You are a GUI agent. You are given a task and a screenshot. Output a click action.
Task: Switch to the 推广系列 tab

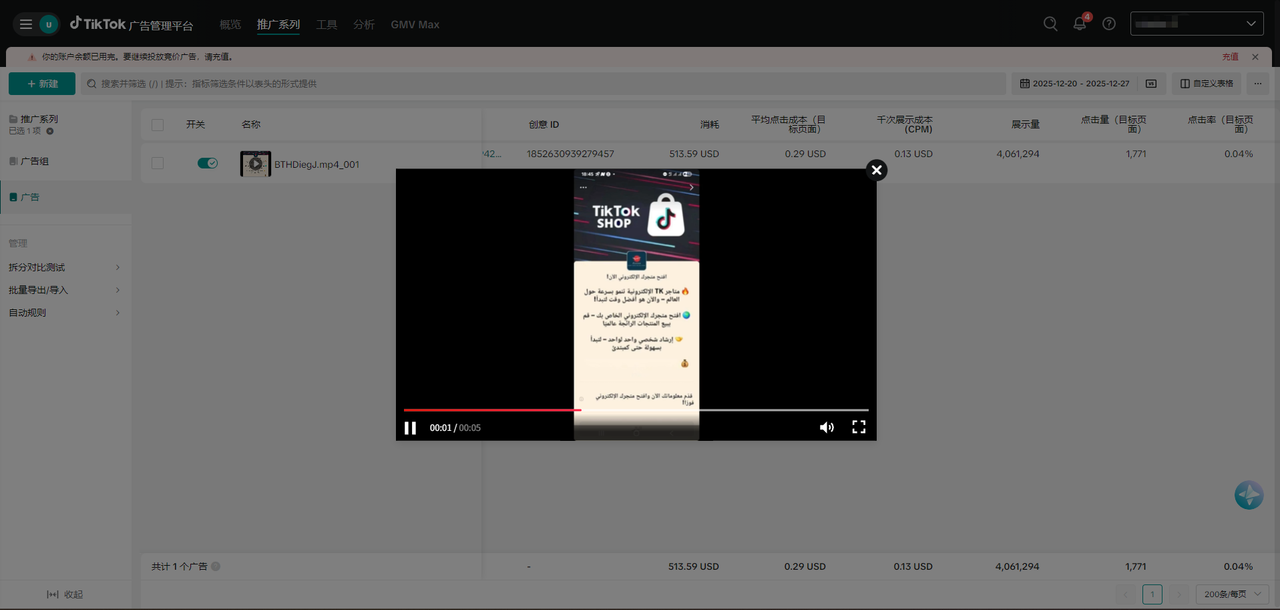point(278,24)
